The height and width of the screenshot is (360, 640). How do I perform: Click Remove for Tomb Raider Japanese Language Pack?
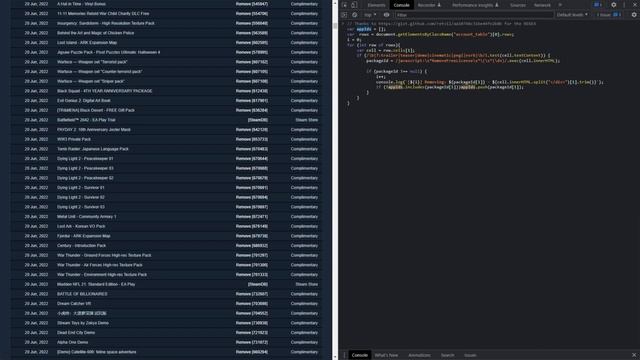click(x=252, y=149)
